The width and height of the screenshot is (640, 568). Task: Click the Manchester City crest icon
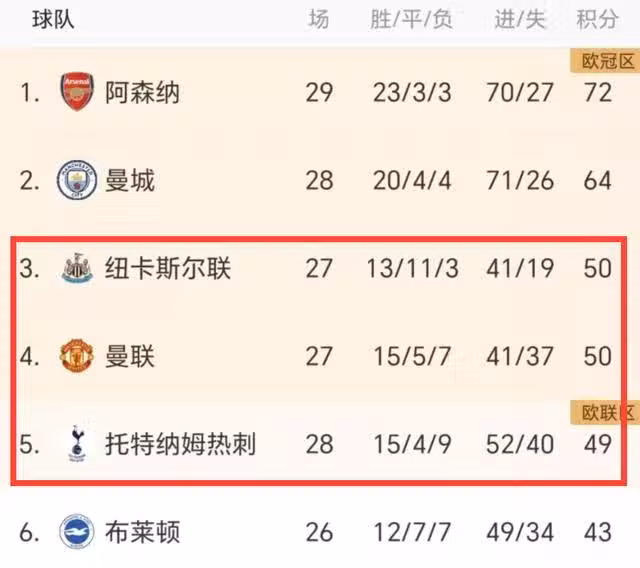(76, 181)
